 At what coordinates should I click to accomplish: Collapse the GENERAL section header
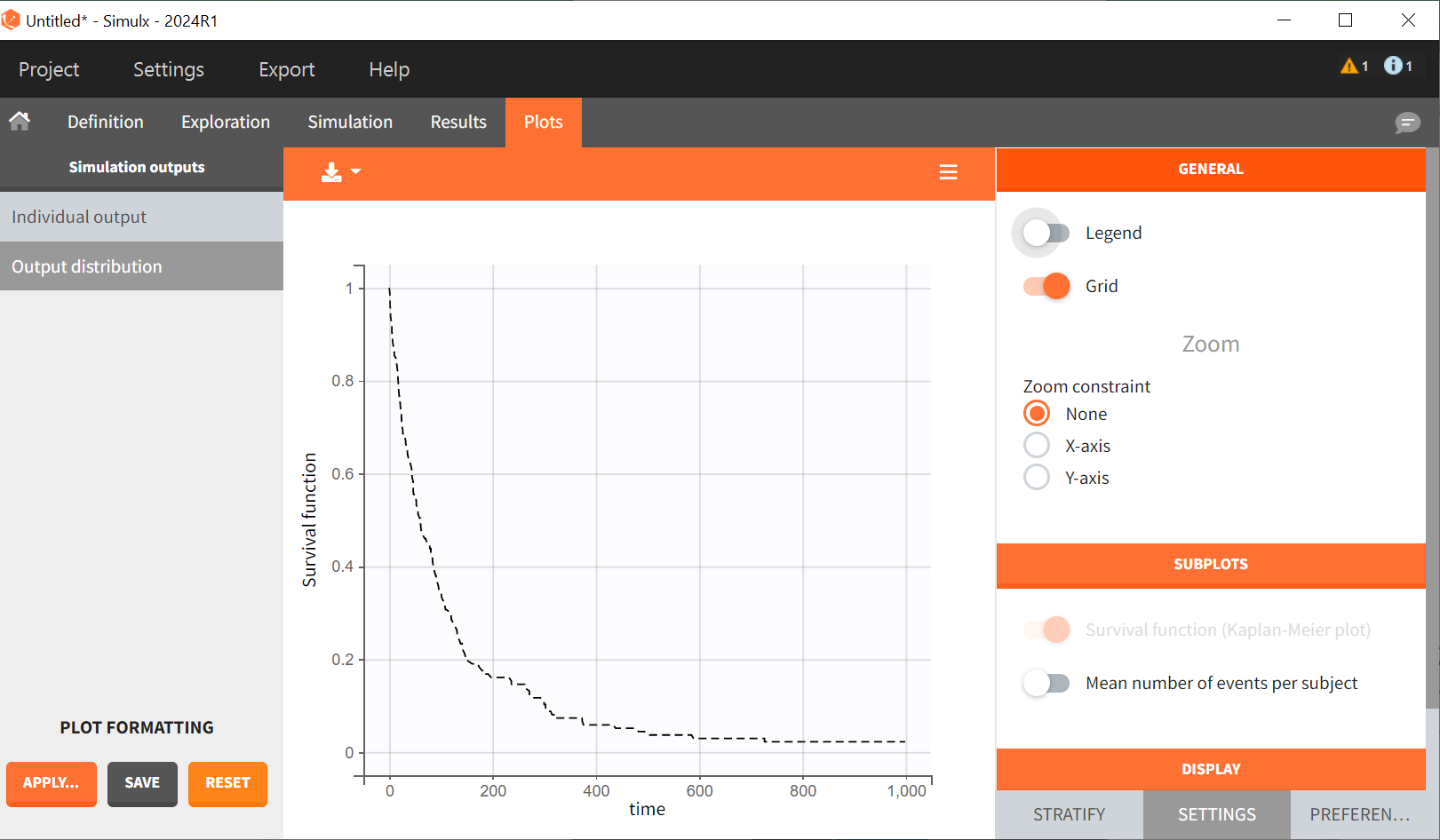pos(1210,170)
